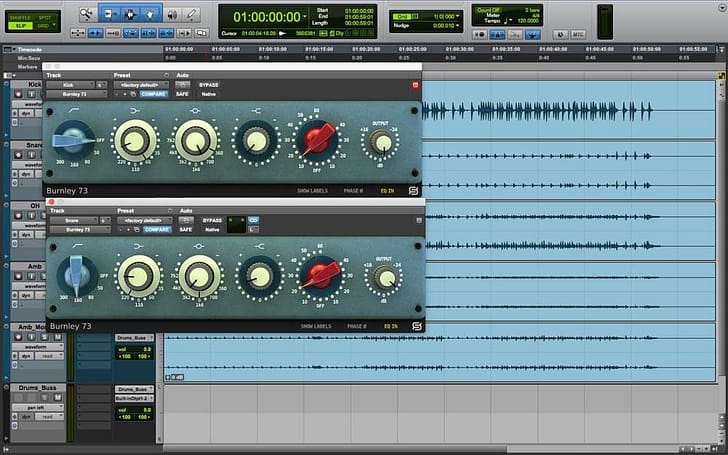Click the Scrubber speaker tool

coord(171,14)
